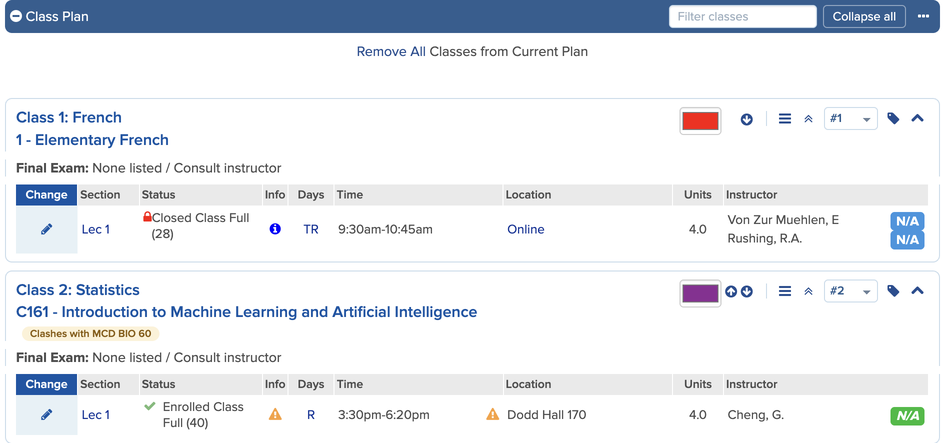This screenshot has width=945, height=443.
Task: Click the Filter classes input field
Action: click(x=742, y=16)
